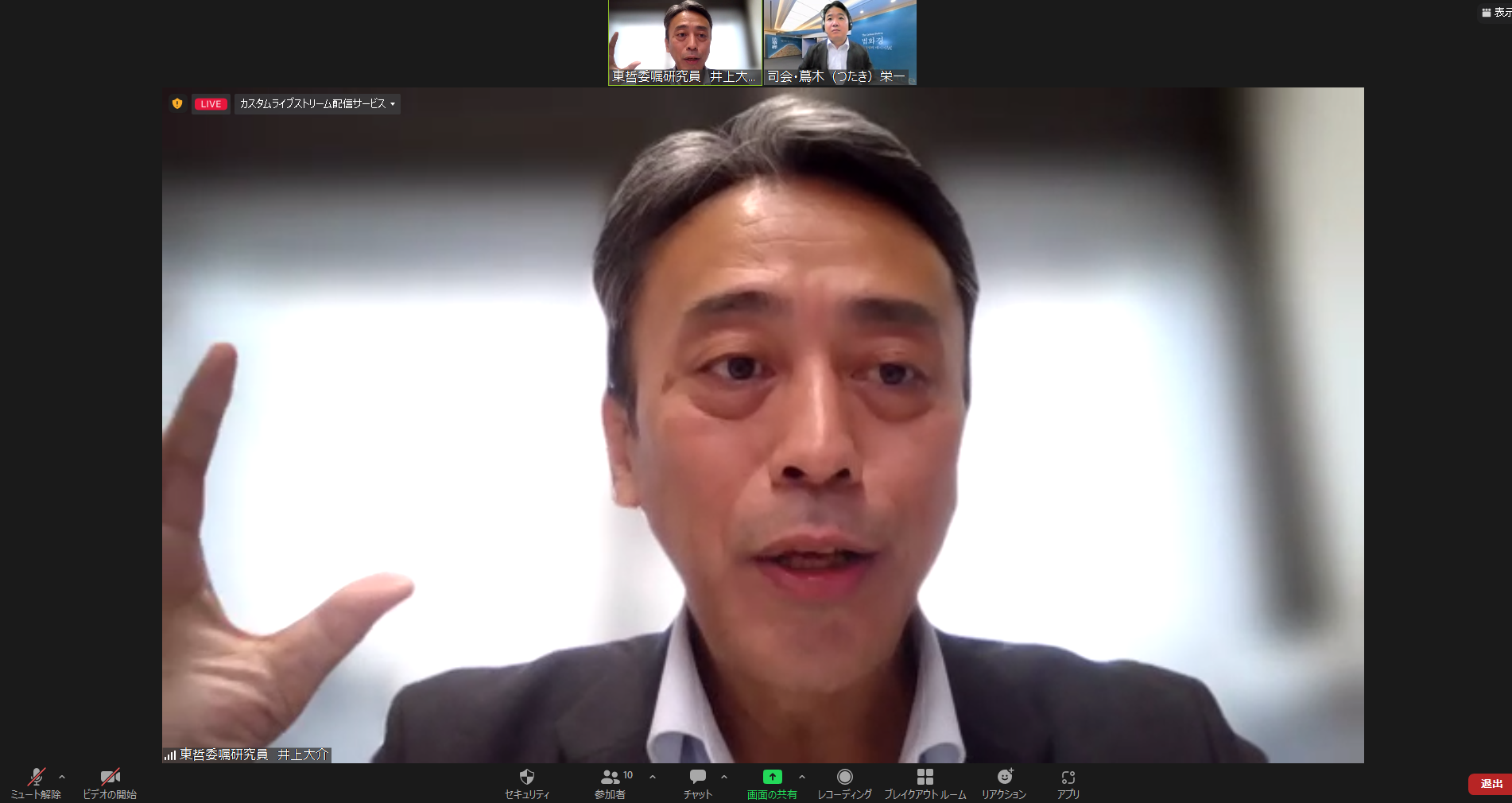Open the 参加者 participants panel
Screen dimensions: 1512x803
click(x=611, y=783)
